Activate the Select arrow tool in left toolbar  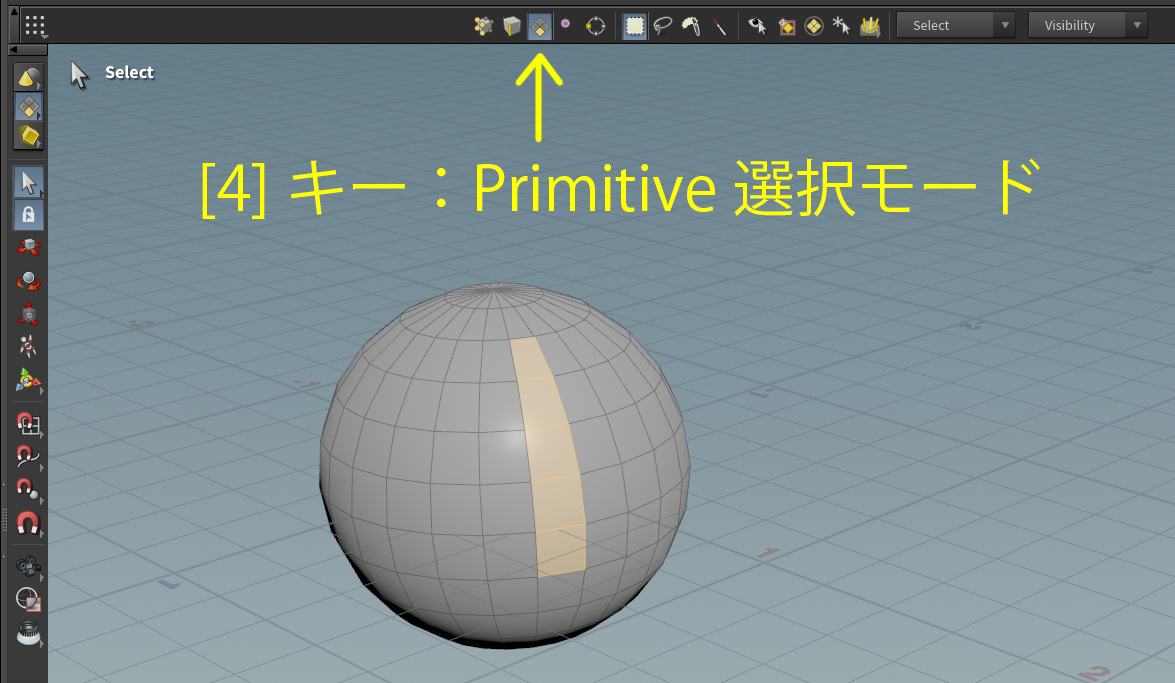click(x=28, y=182)
